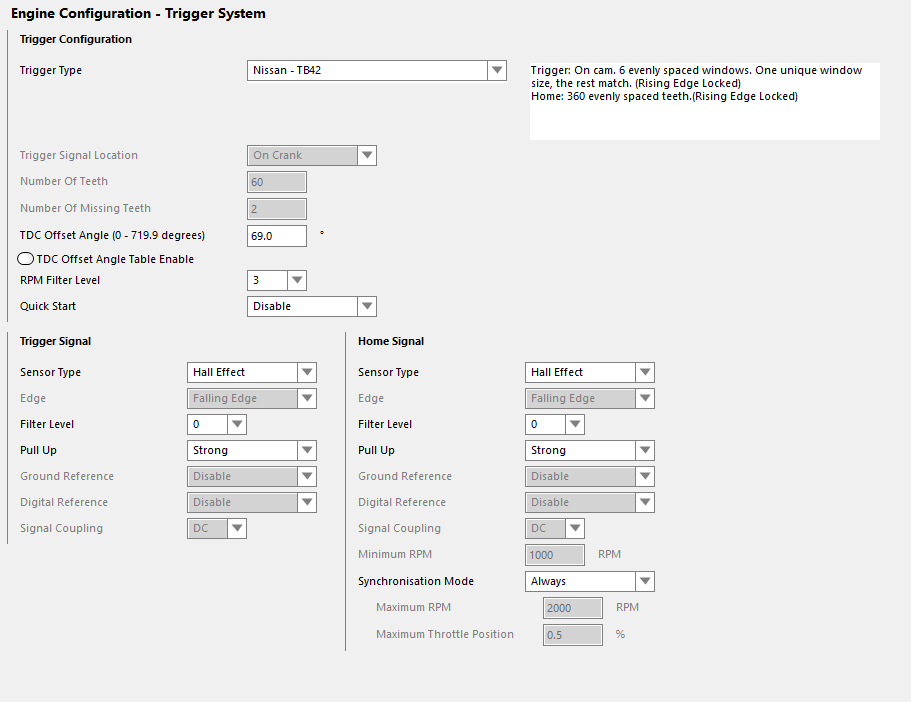Click the Maximum RPM field under Synchronisation
911x702 pixels.
point(573,608)
